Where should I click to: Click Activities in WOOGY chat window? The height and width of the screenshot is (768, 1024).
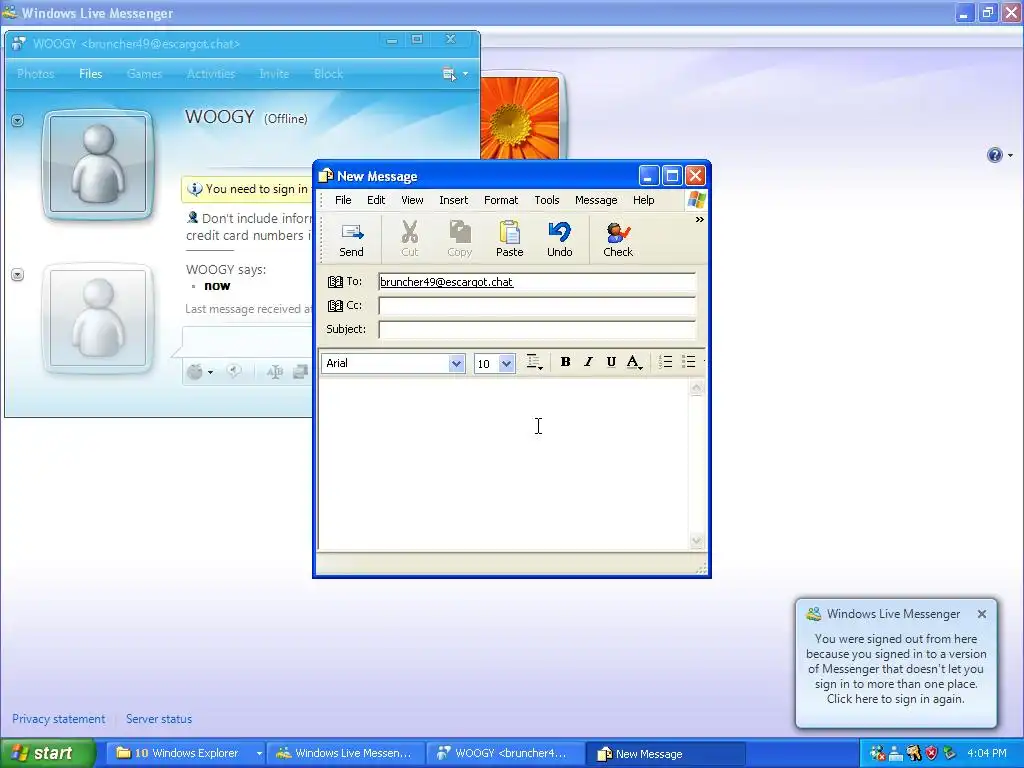[x=210, y=74]
